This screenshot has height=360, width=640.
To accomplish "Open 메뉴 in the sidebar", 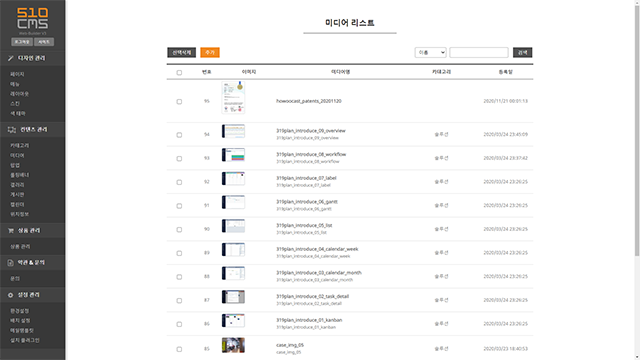I will tap(15, 84).
